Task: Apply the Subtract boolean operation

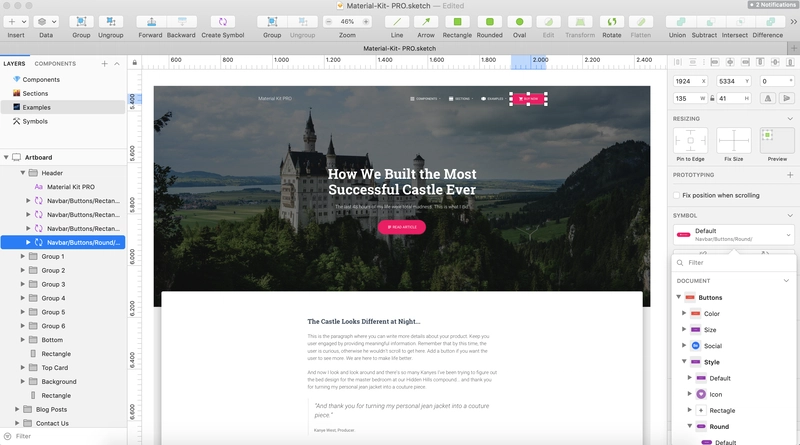Action: point(710,21)
